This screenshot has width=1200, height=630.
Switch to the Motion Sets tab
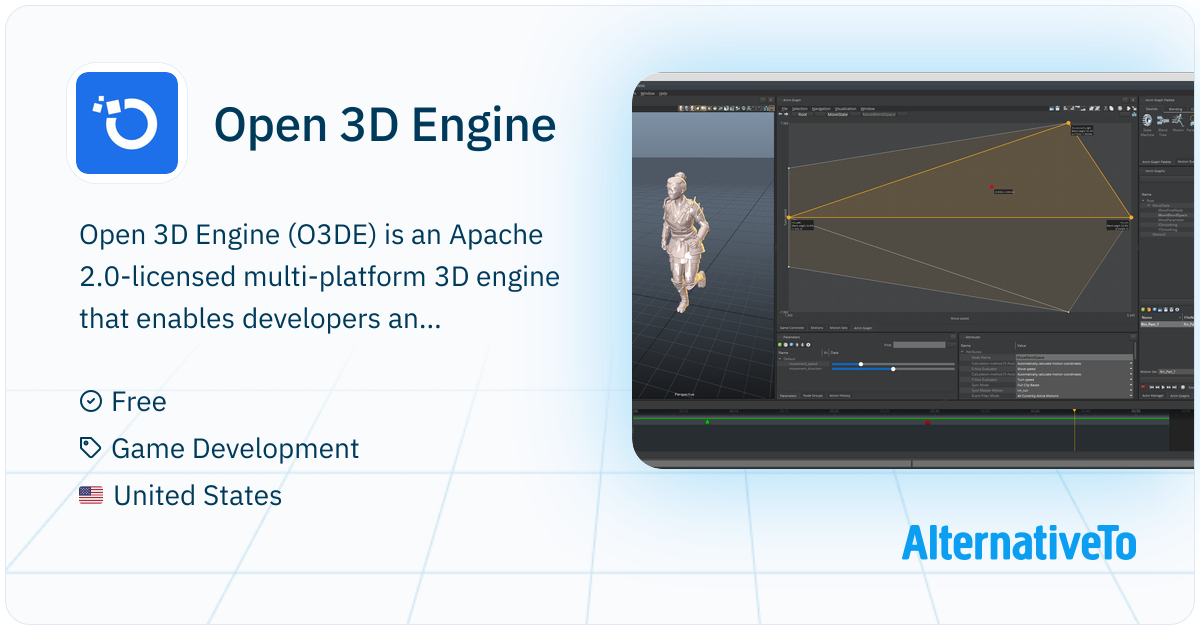(838, 327)
